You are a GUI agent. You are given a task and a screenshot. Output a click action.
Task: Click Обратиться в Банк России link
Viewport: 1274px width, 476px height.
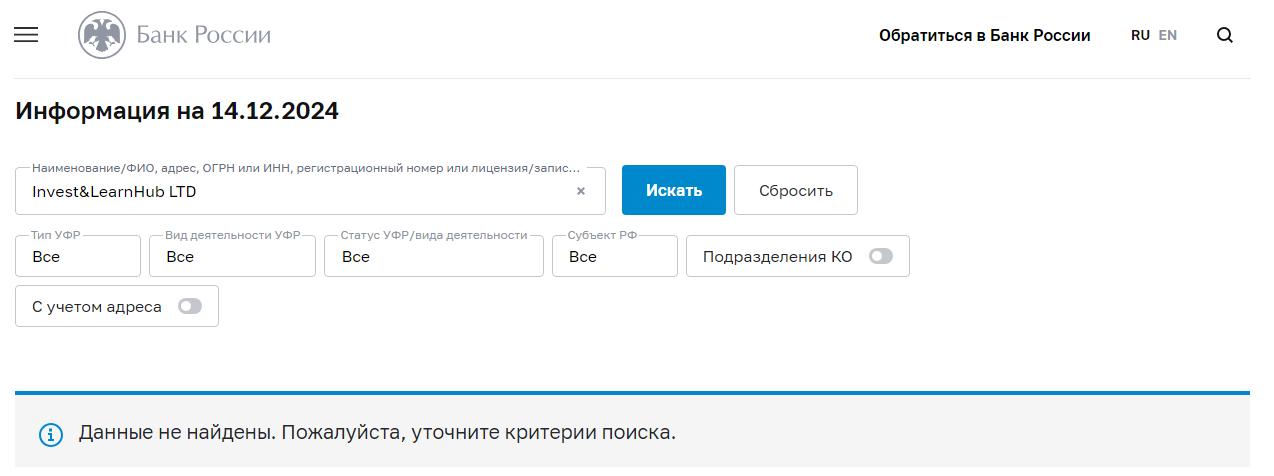(985, 35)
